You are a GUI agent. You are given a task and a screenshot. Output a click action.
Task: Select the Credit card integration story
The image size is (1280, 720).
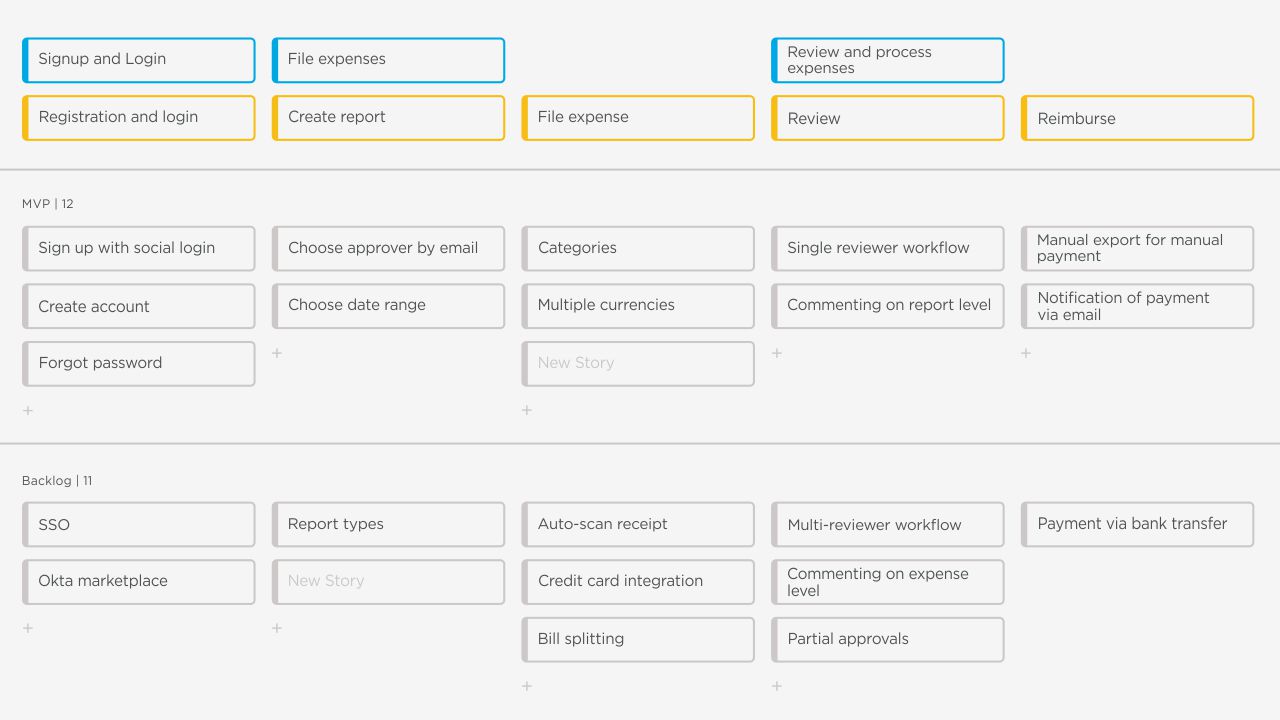point(638,581)
